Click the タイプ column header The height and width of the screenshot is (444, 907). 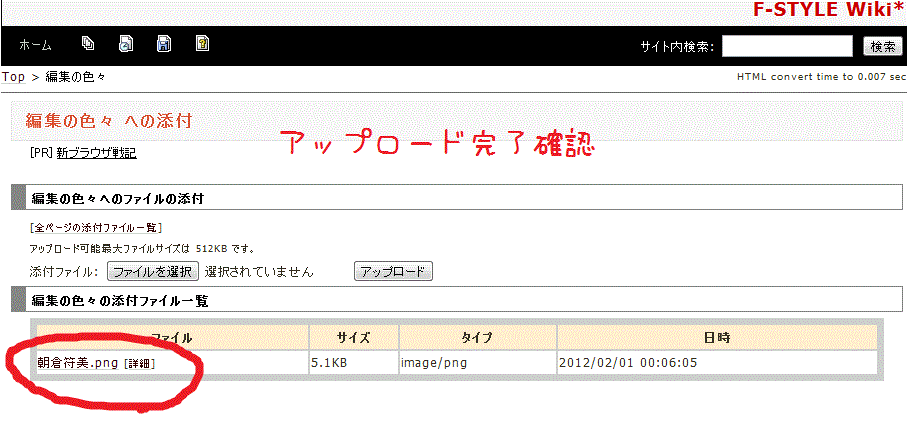point(477,338)
